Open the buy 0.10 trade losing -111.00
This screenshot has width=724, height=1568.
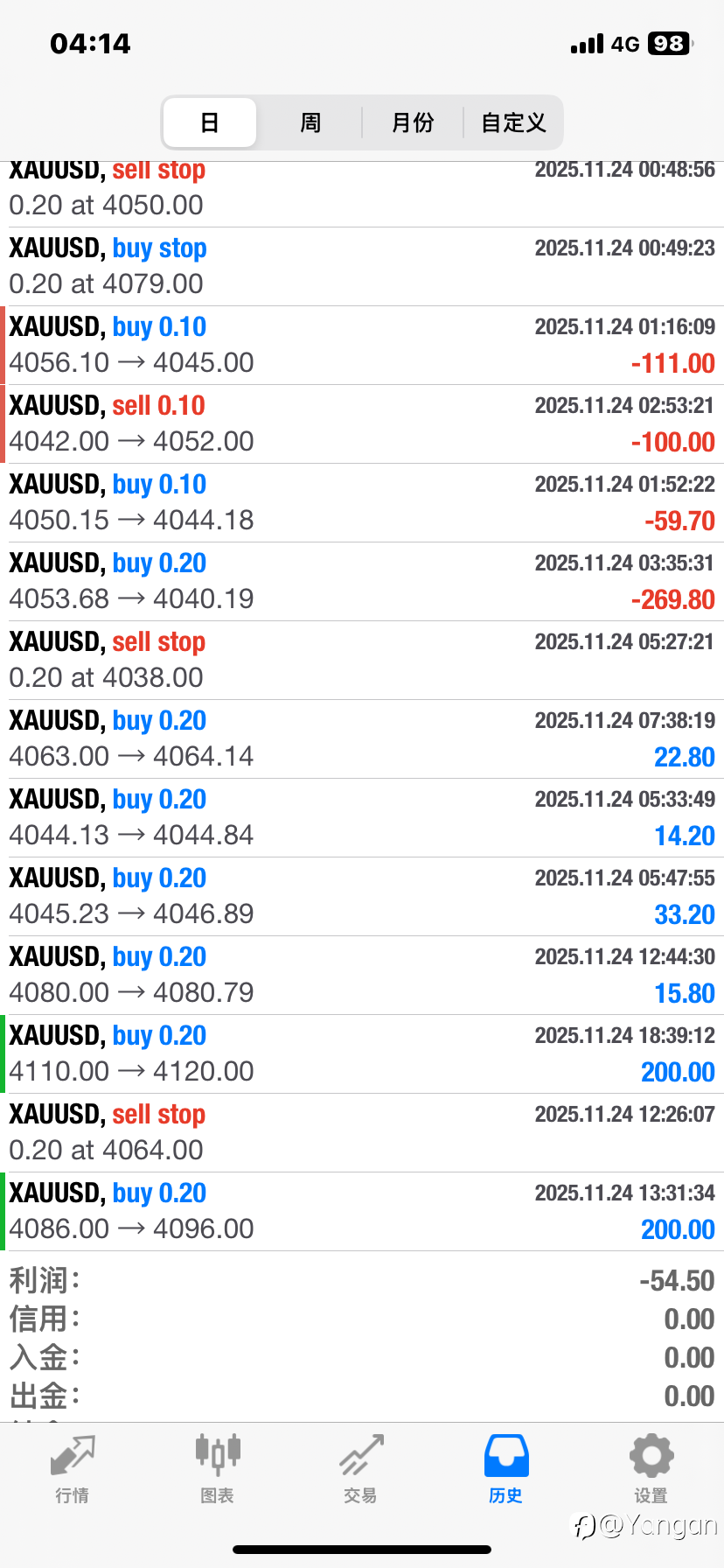click(x=362, y=345)
